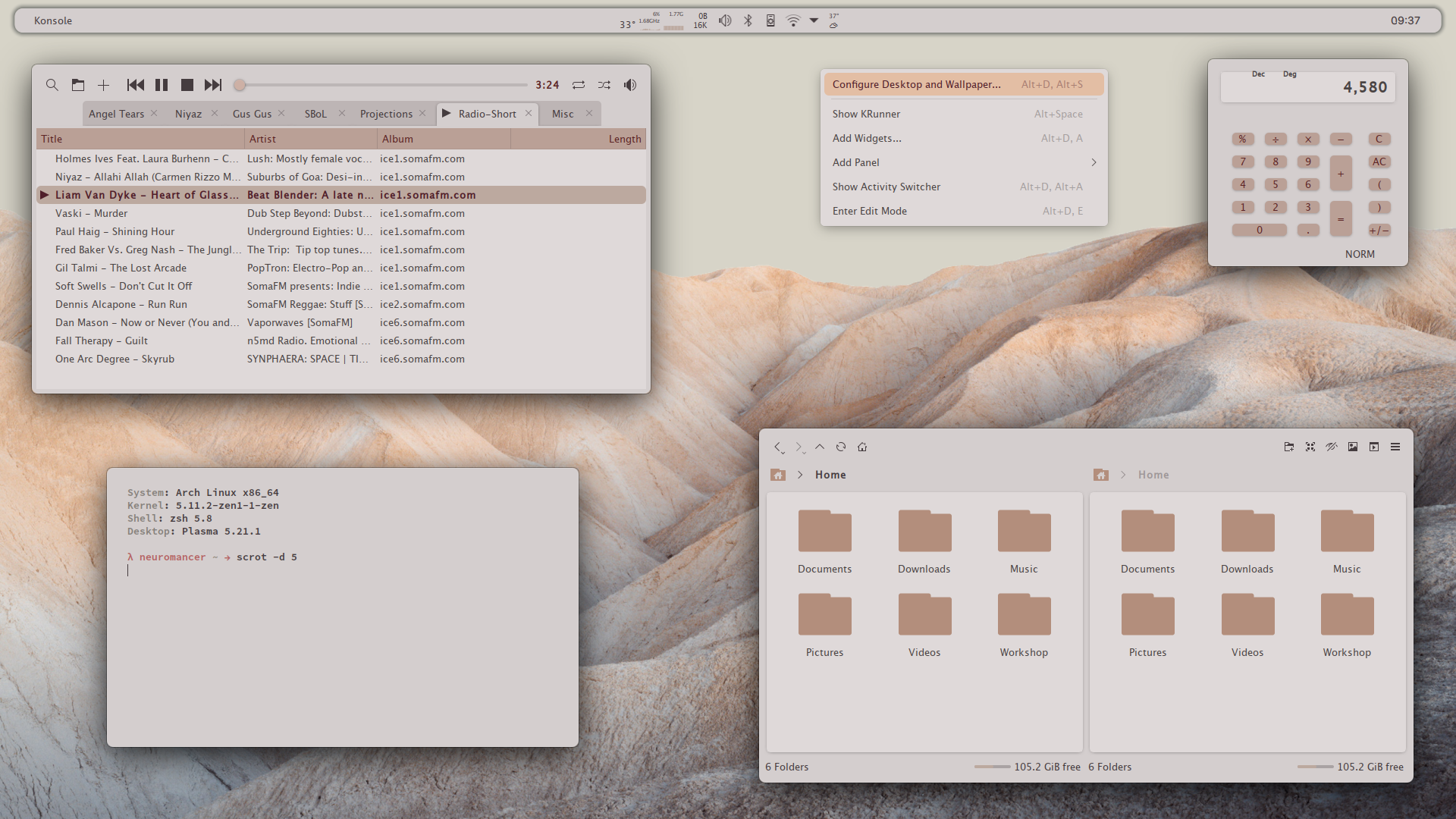
Task: Open Bluetooth icon in system tray
Action: (x=748, y=20)
